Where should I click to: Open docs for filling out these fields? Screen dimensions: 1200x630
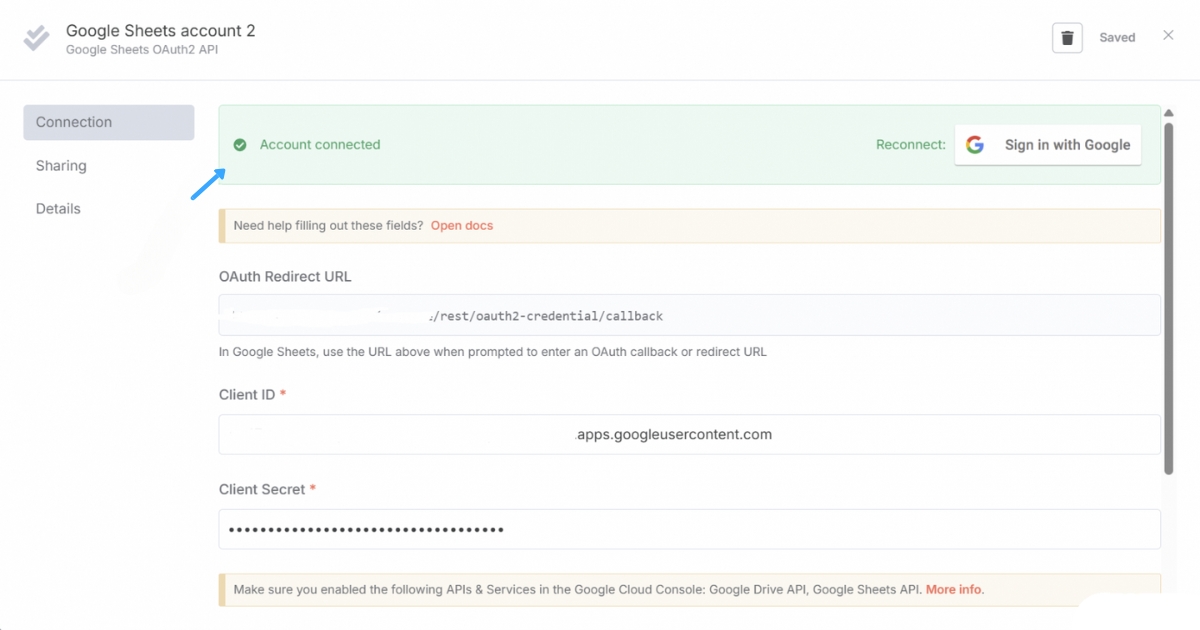click(462, 225)
